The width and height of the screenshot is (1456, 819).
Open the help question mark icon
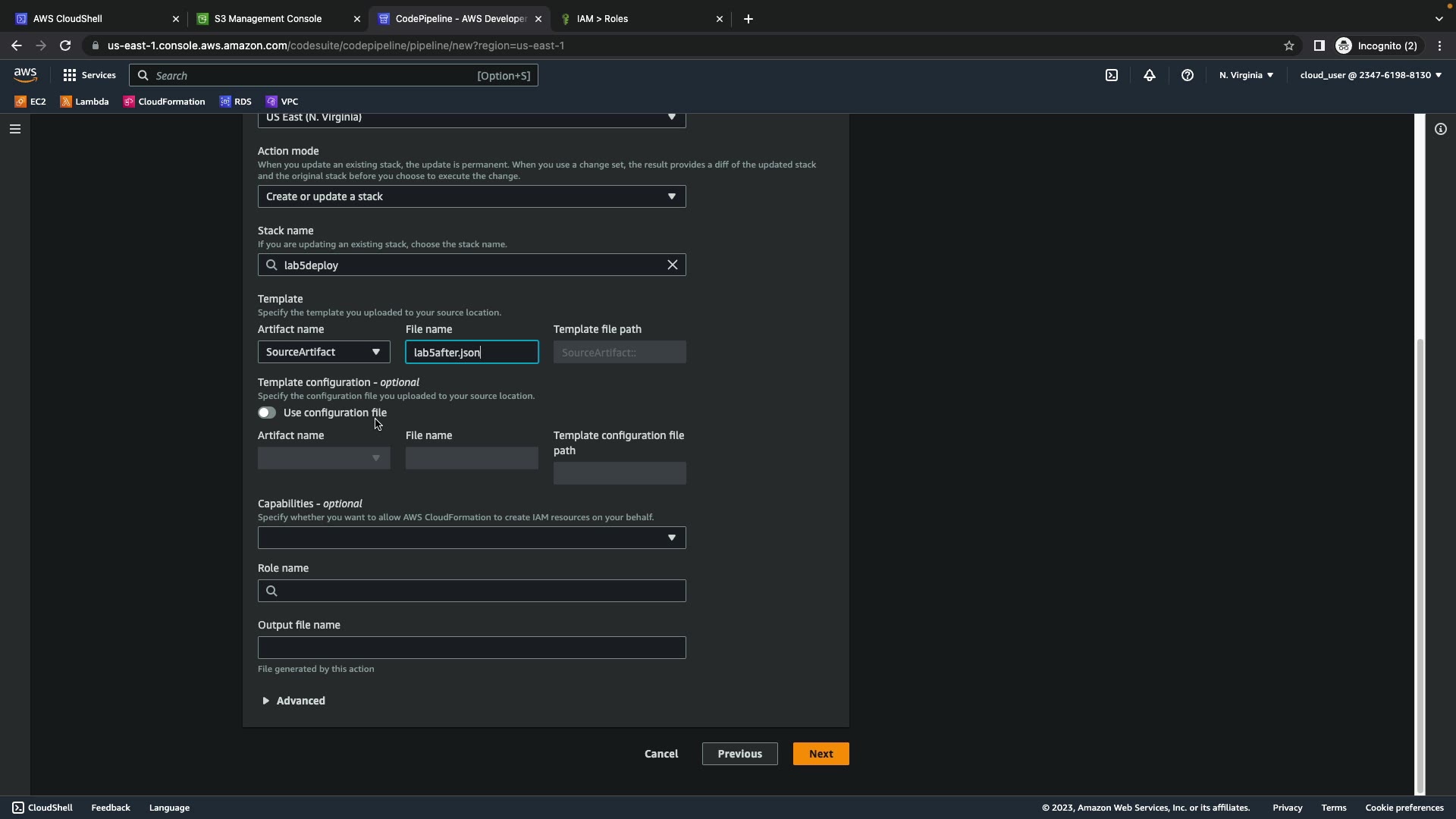(x=1187, y=75)
